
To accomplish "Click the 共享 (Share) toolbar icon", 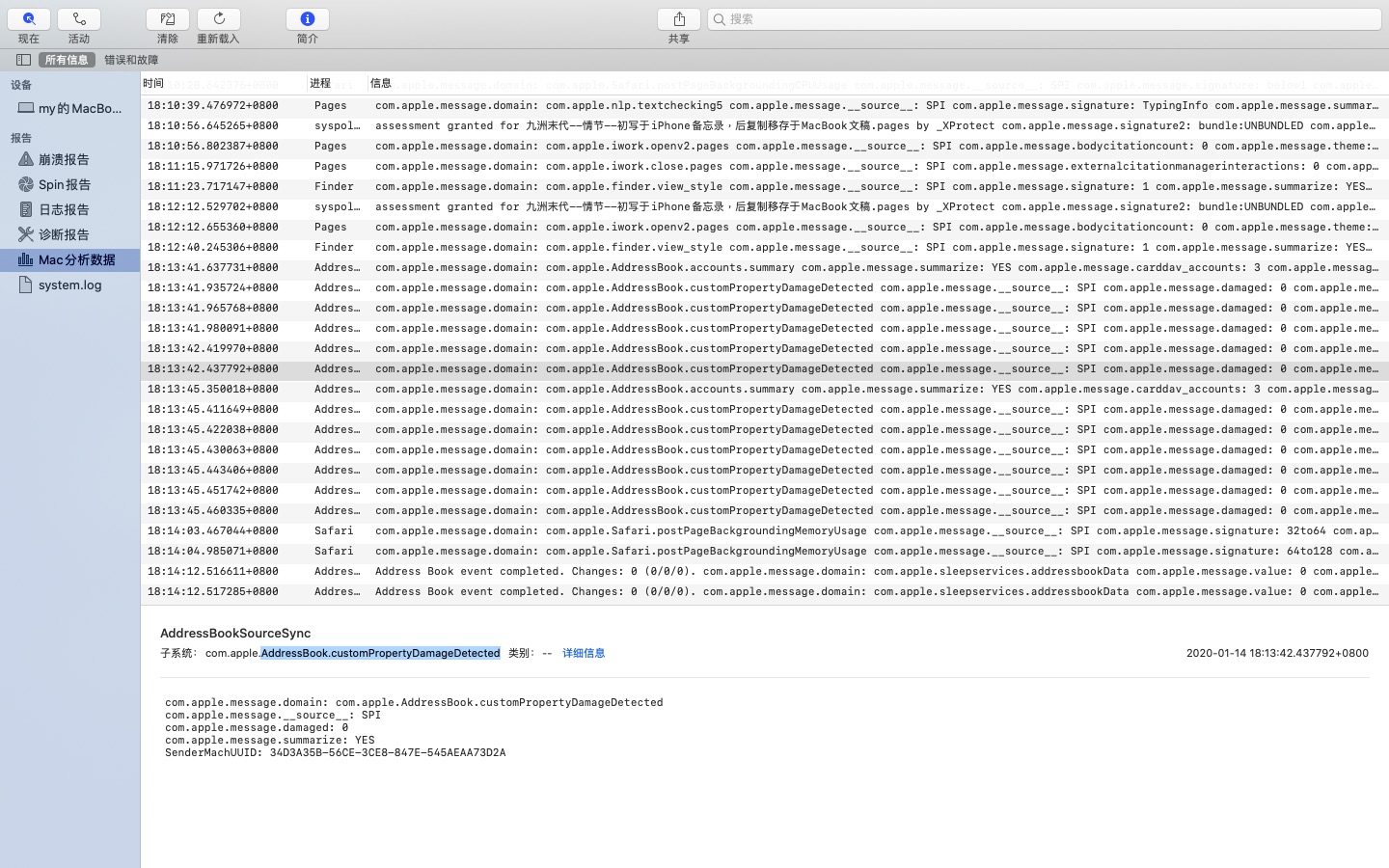I will point(679,18).
